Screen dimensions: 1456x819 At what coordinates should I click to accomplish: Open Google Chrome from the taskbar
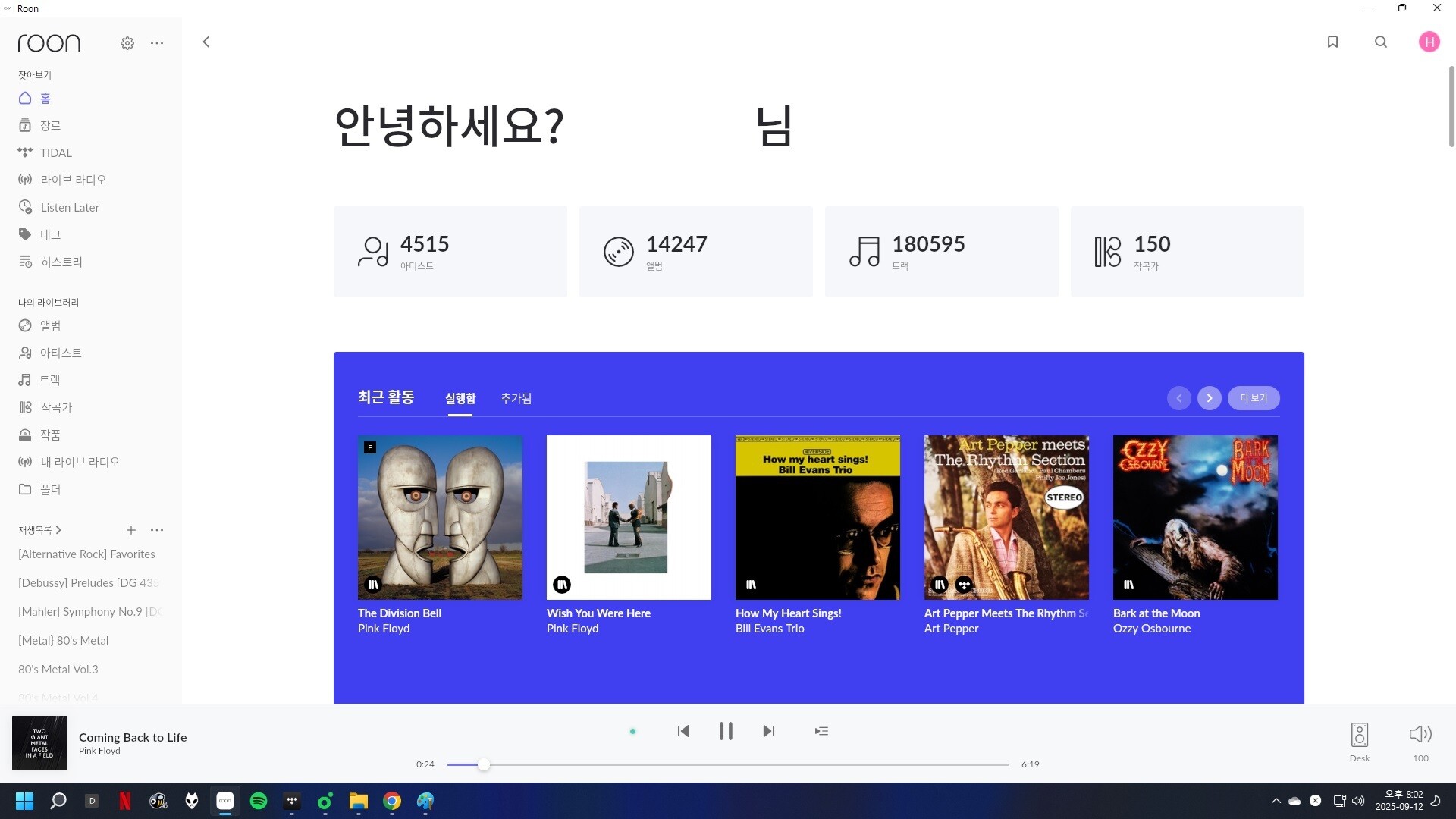click(x=392, y=801)
